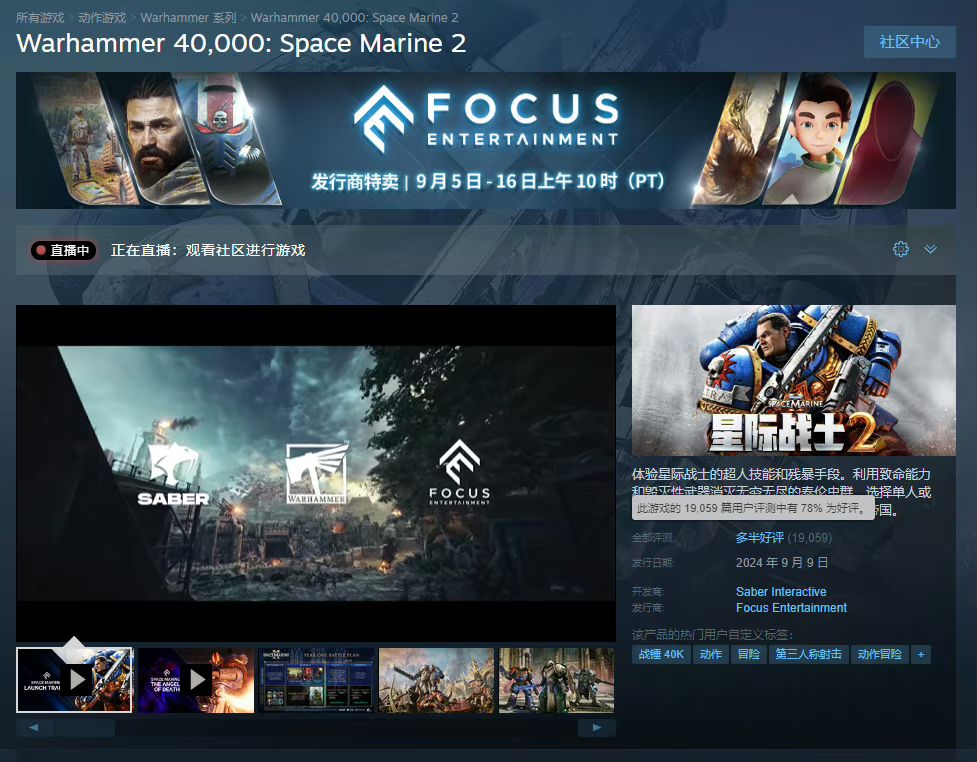Open Focus Entertainment publisher link
Screen dimensions: 977x762
(791, 607)
